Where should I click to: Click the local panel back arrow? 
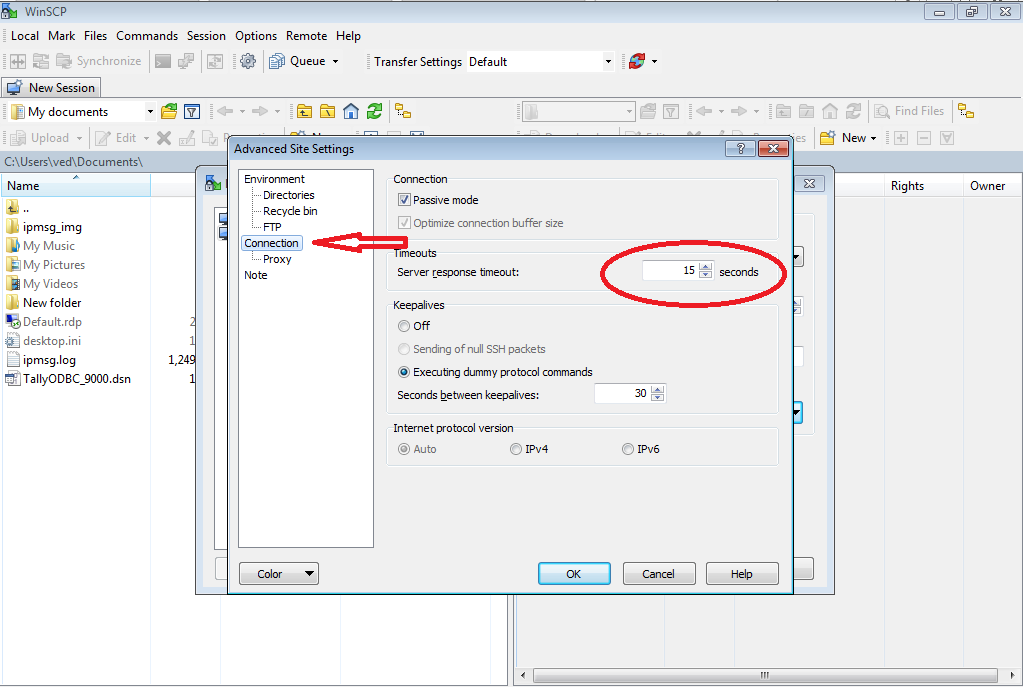[225, 112]
